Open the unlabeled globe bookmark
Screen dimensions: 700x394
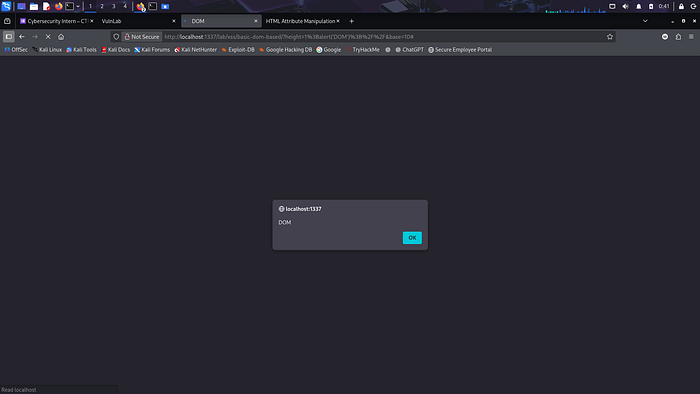click(x=388, y=50)
